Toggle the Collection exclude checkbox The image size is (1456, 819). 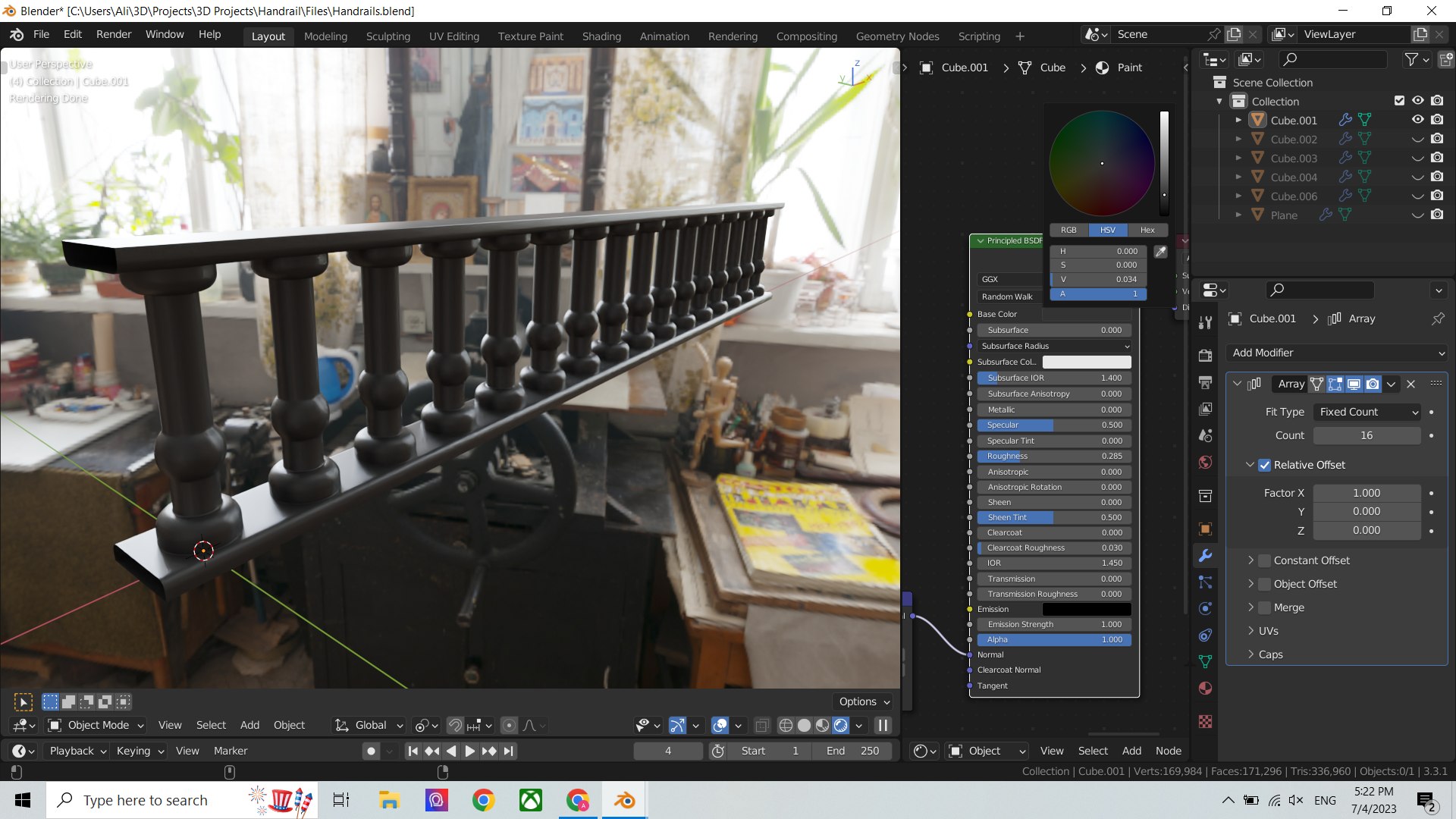coord(1399,101)
